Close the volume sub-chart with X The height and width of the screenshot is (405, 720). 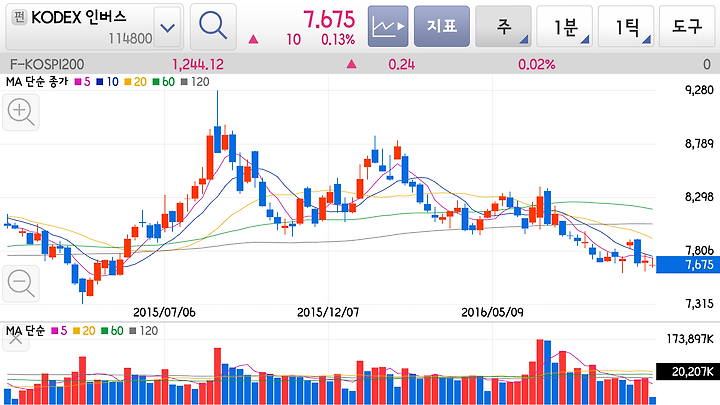[x=16, y=340]
